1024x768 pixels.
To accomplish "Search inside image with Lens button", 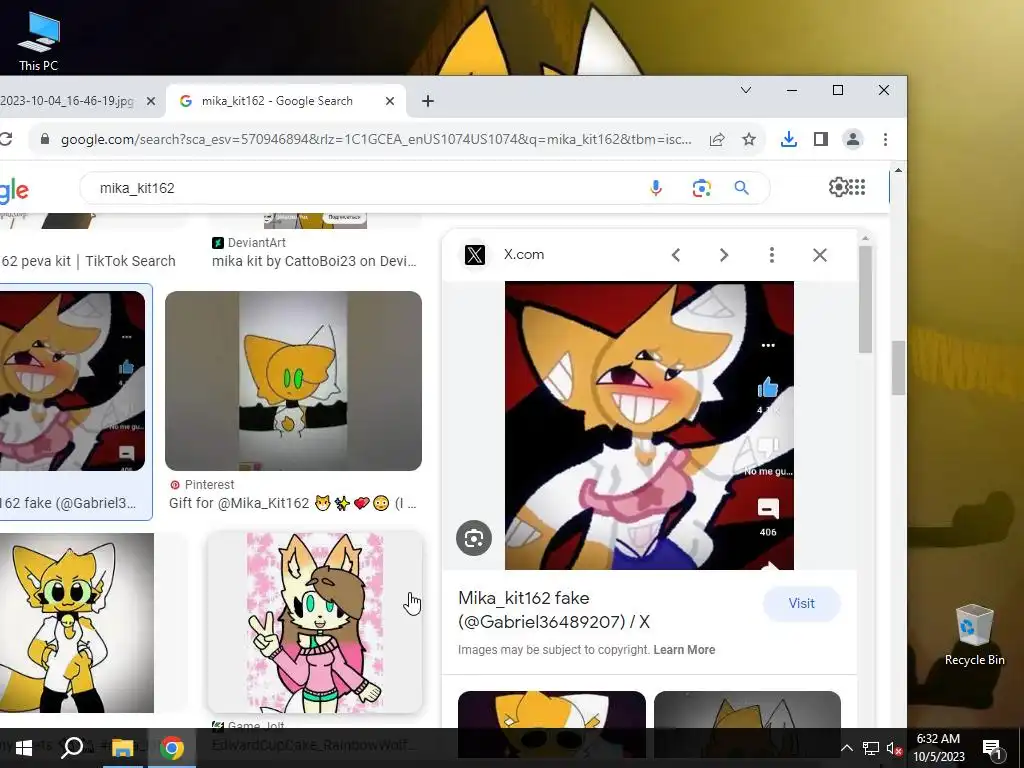I will click(474, 538).
